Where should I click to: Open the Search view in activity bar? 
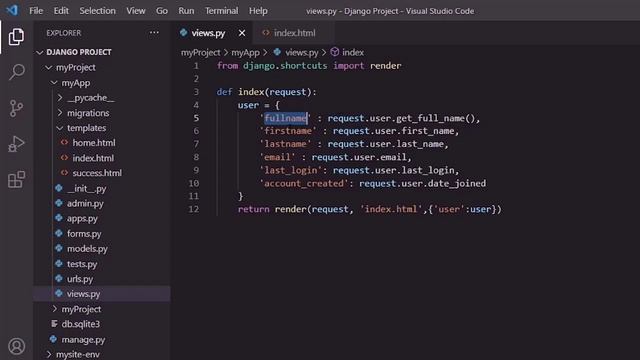coord(16,72)
